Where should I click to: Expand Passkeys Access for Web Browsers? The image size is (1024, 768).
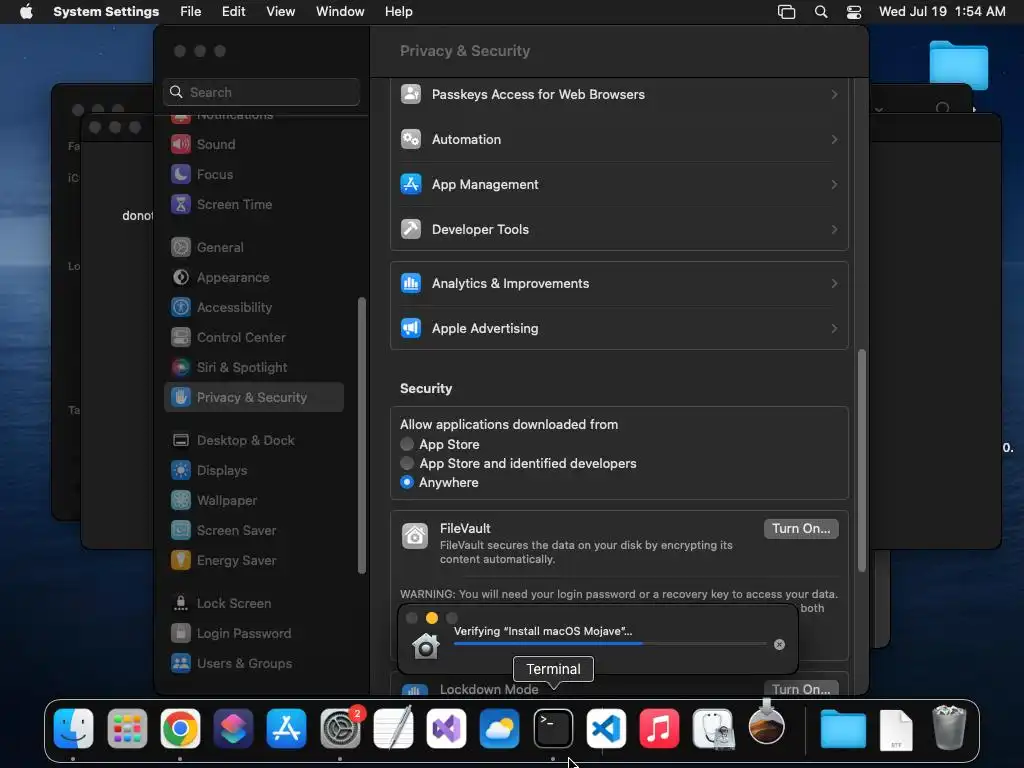coord(619,95)
